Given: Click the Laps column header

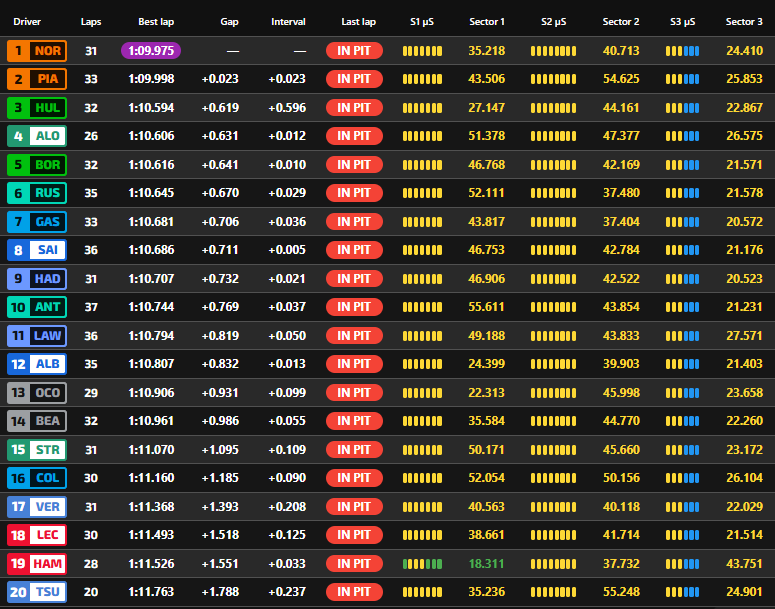Looking at the screenshot, I should [91, 21].
